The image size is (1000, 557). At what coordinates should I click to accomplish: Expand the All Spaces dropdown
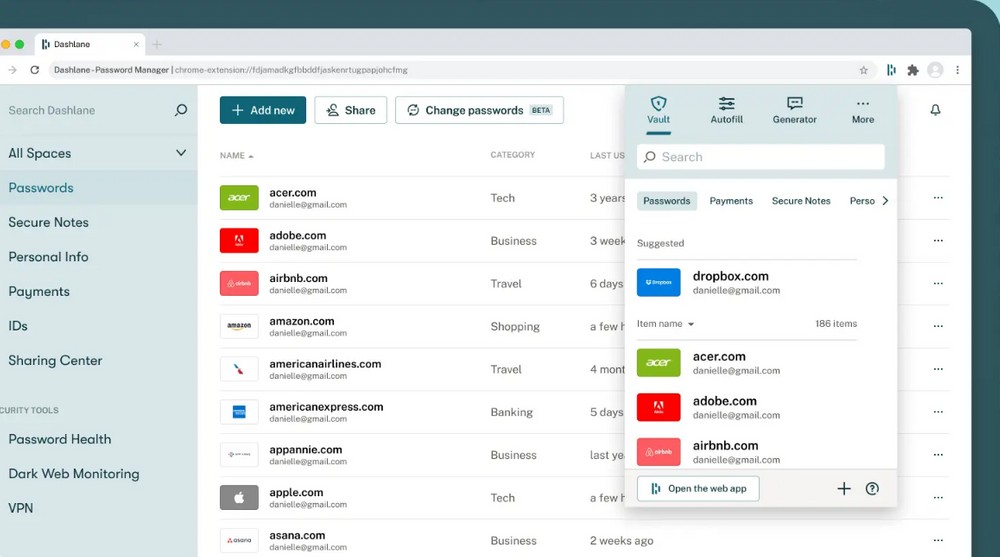pos(181,153)
